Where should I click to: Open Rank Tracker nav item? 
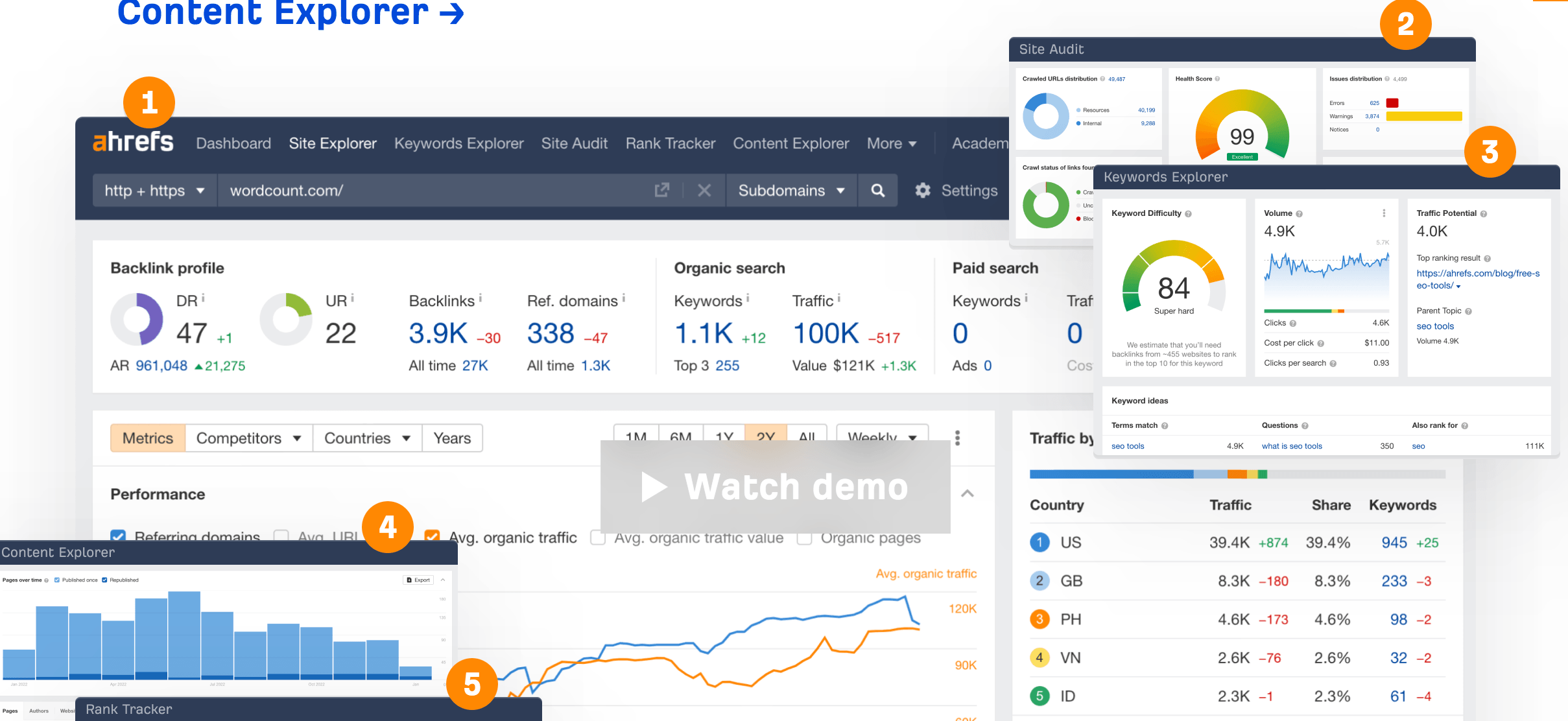point(671,143)
